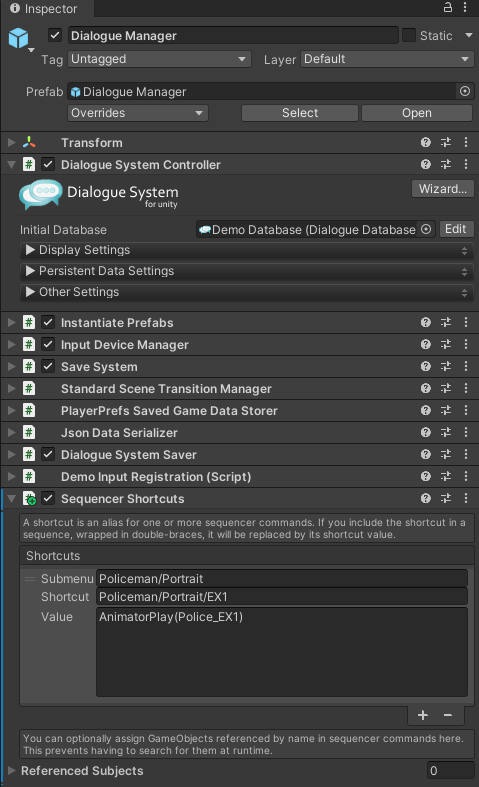Disable Dialogue System Controller component checkbox
Image resolution: width=479 pixels, height=787 pixels.
[48, 165]
